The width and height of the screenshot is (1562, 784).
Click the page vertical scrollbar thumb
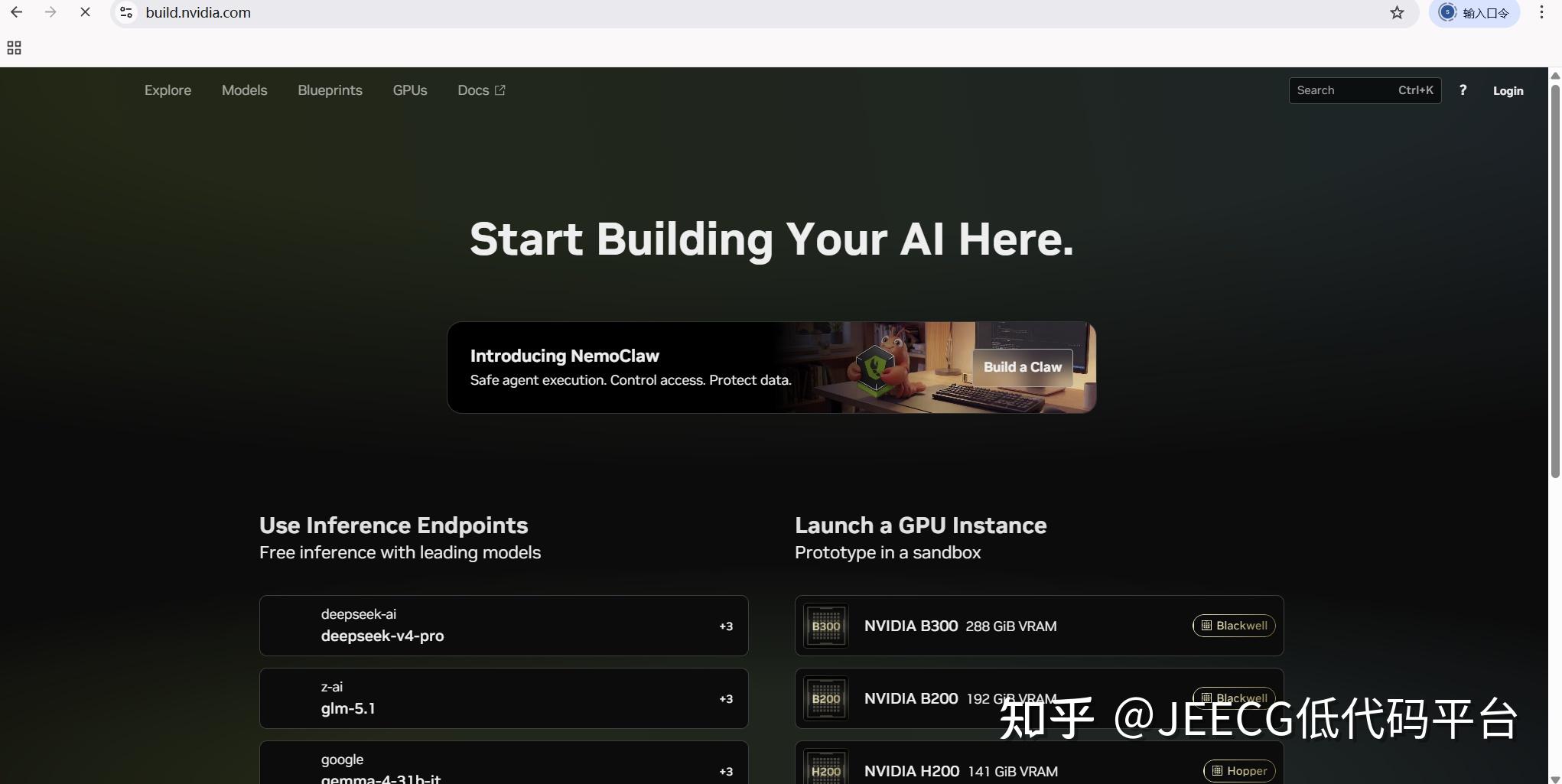tap(1555, 280)
